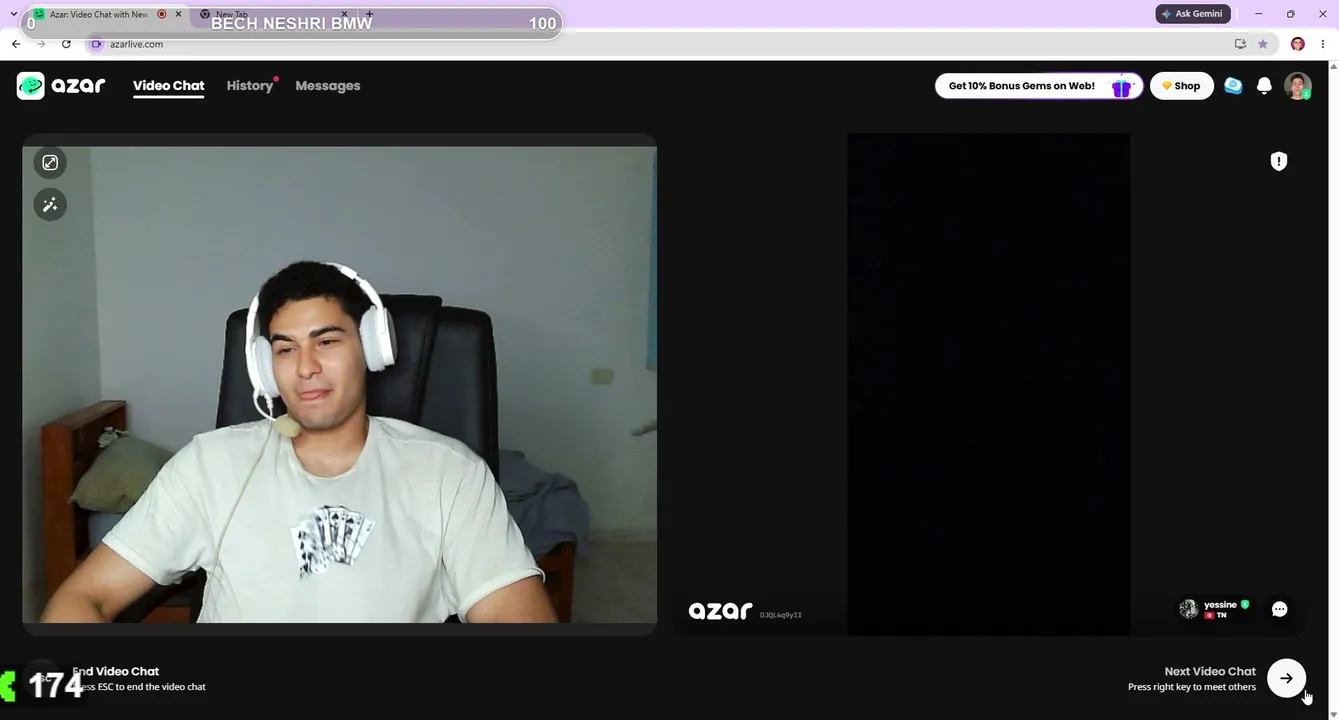Screen dimensions: 1339x720
Task: Click the dark remote video feed
Action: tap(989, 384)
